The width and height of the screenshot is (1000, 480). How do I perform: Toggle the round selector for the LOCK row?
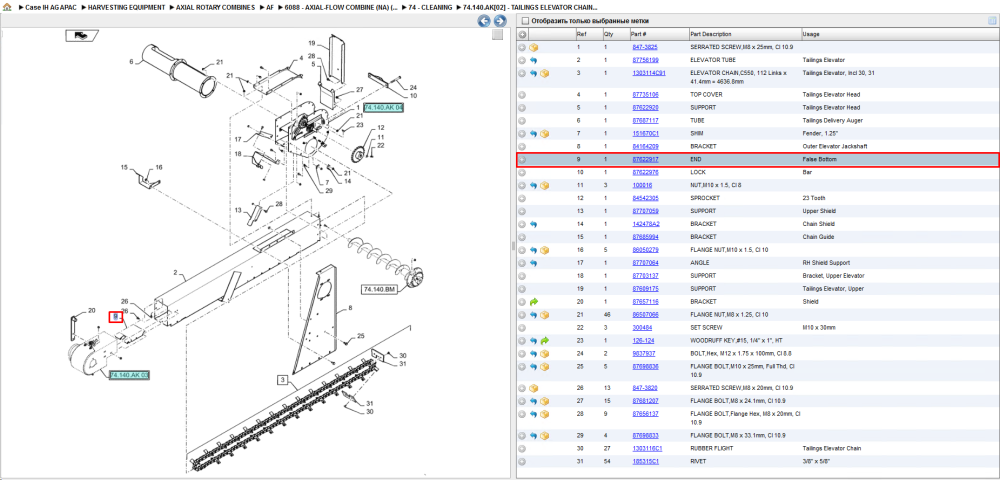(x=522, y=172)
